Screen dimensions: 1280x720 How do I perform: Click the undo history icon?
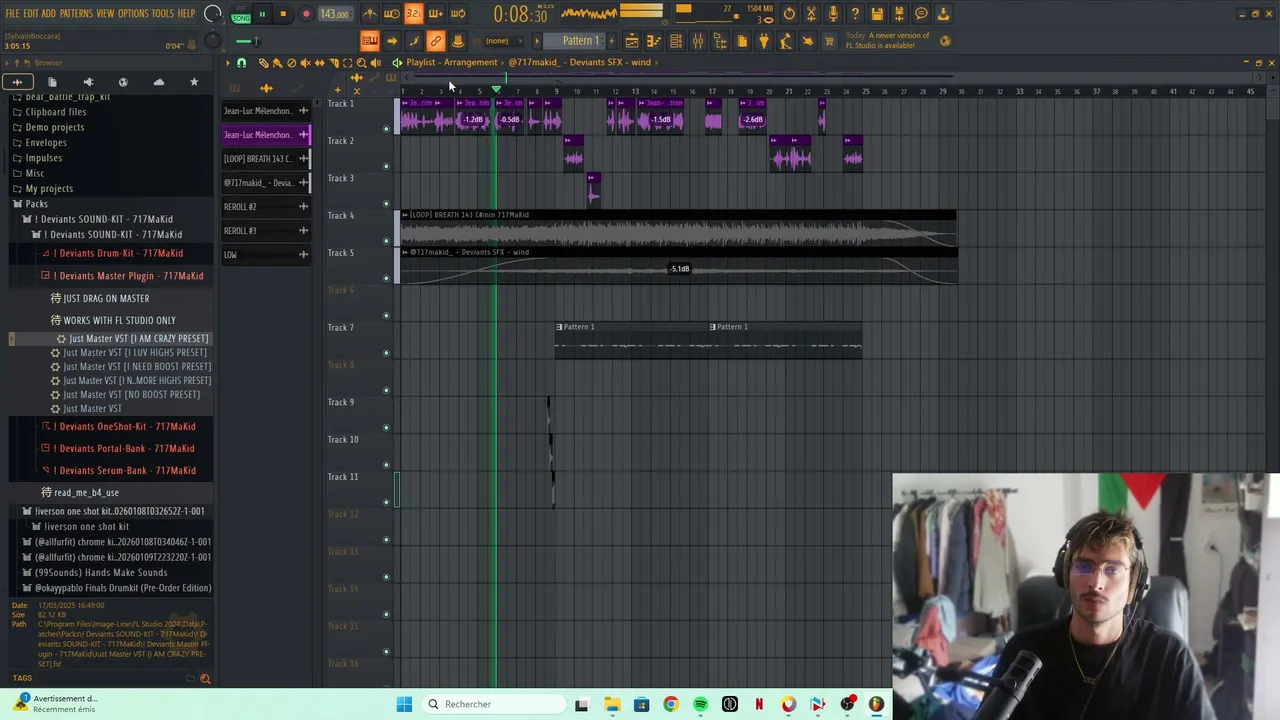pos(789,14)
